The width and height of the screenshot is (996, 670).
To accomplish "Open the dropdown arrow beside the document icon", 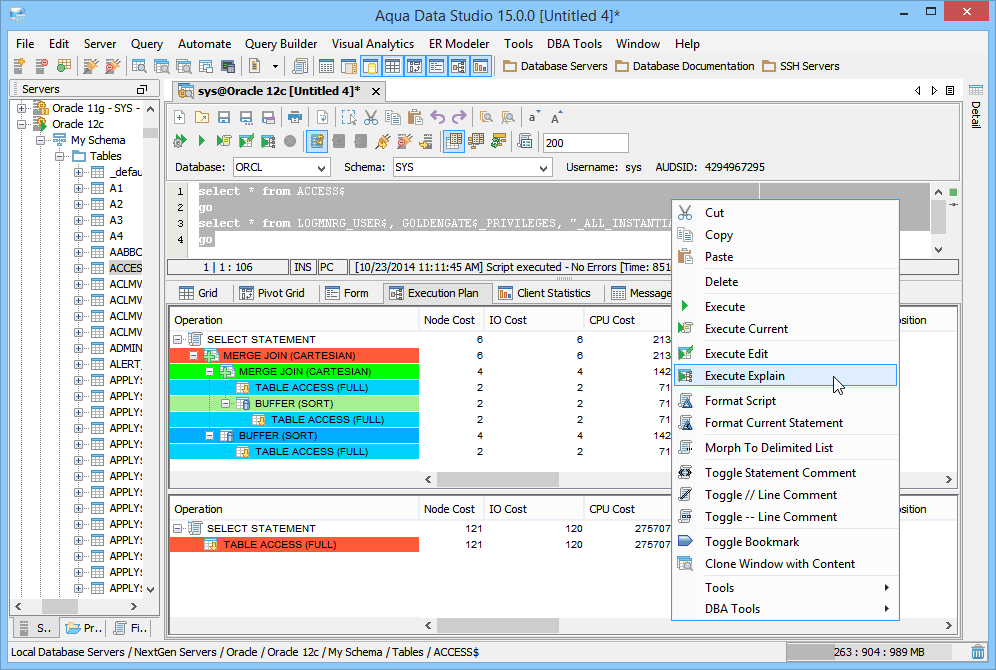I will (x=275, y=66).
